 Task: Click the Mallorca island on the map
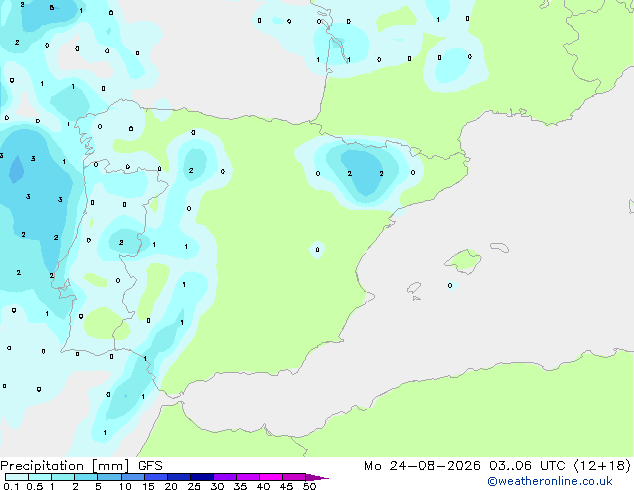pyautogui.click(x=463, y=261)
